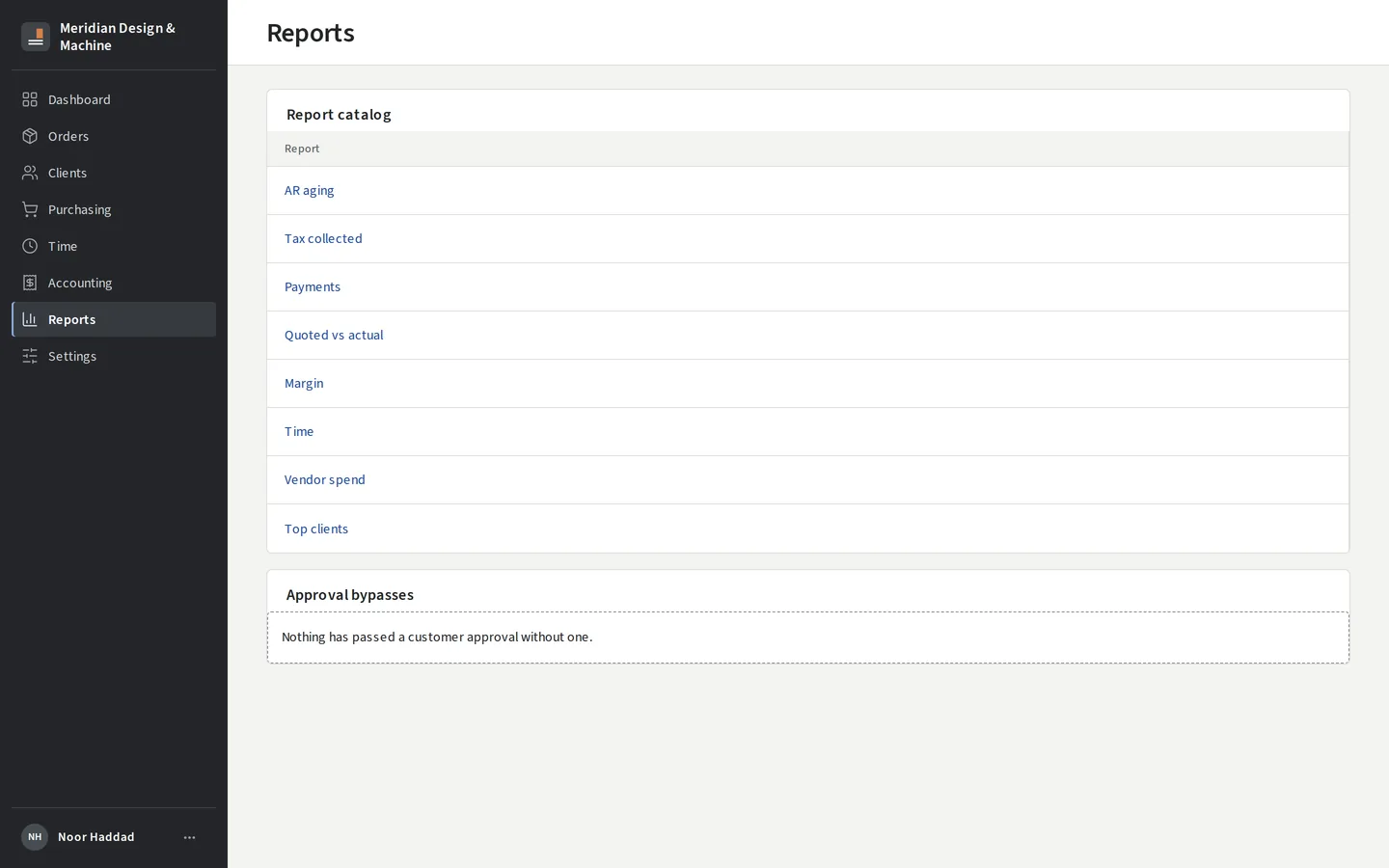Click the Meridian Design & Machine company name
Screen dimensions: 1389x868
click(118, 37)
